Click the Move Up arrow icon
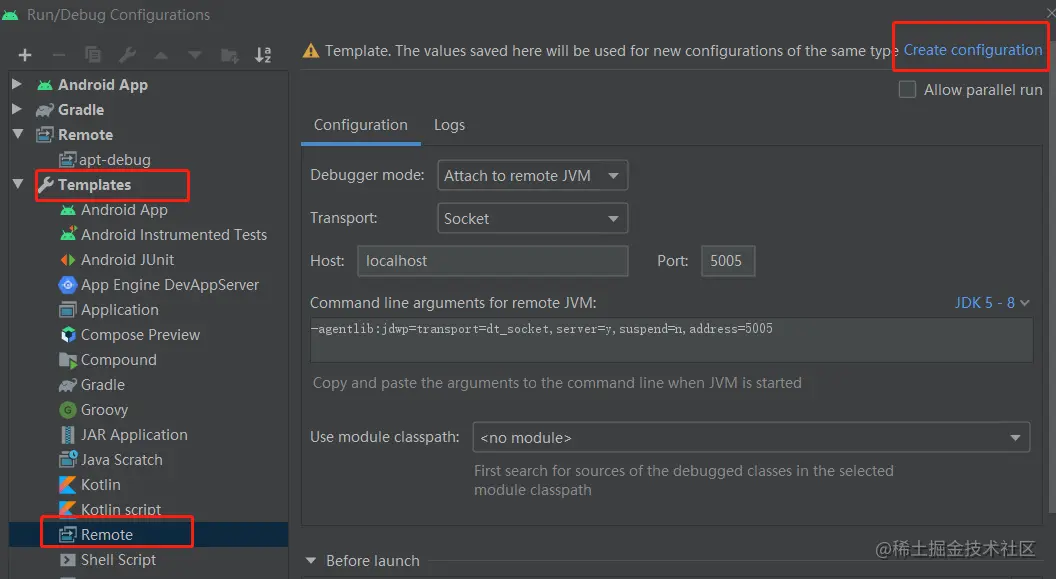 (161, 55)
